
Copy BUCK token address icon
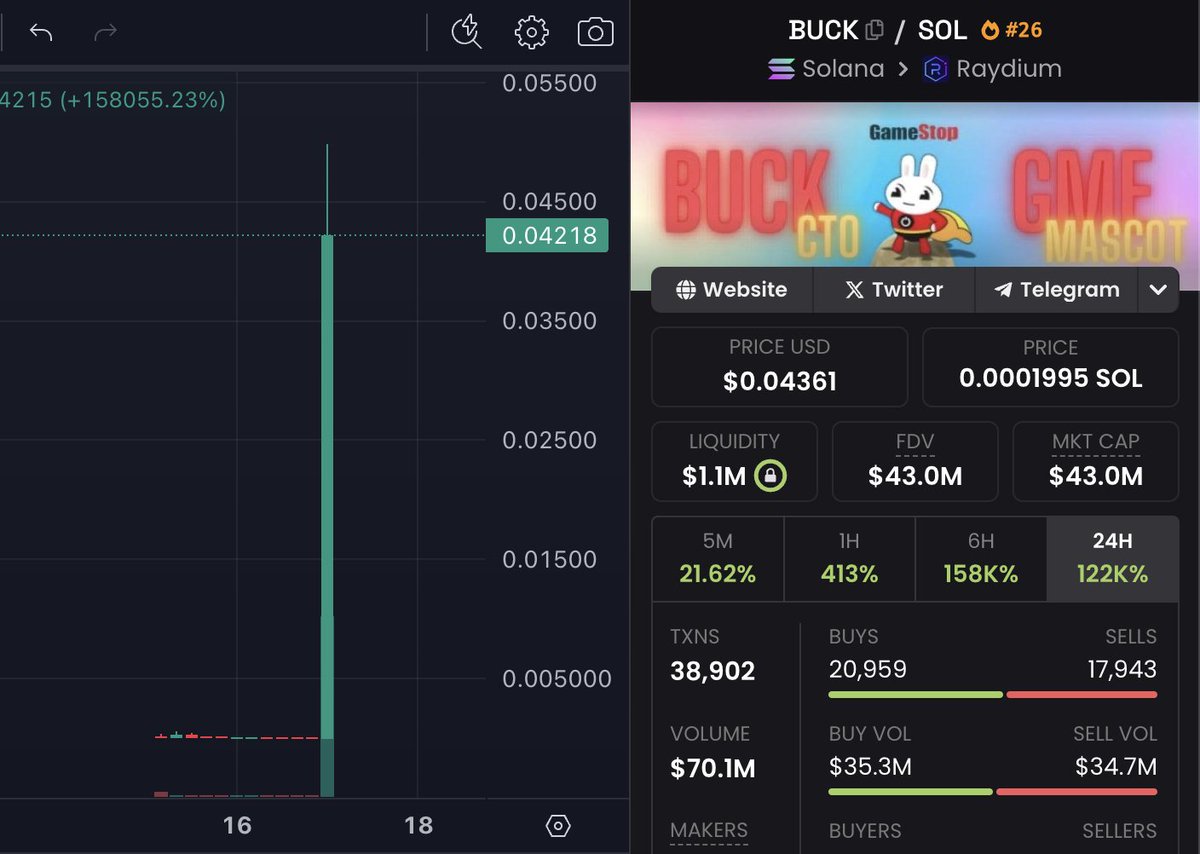tap(875, 30)
